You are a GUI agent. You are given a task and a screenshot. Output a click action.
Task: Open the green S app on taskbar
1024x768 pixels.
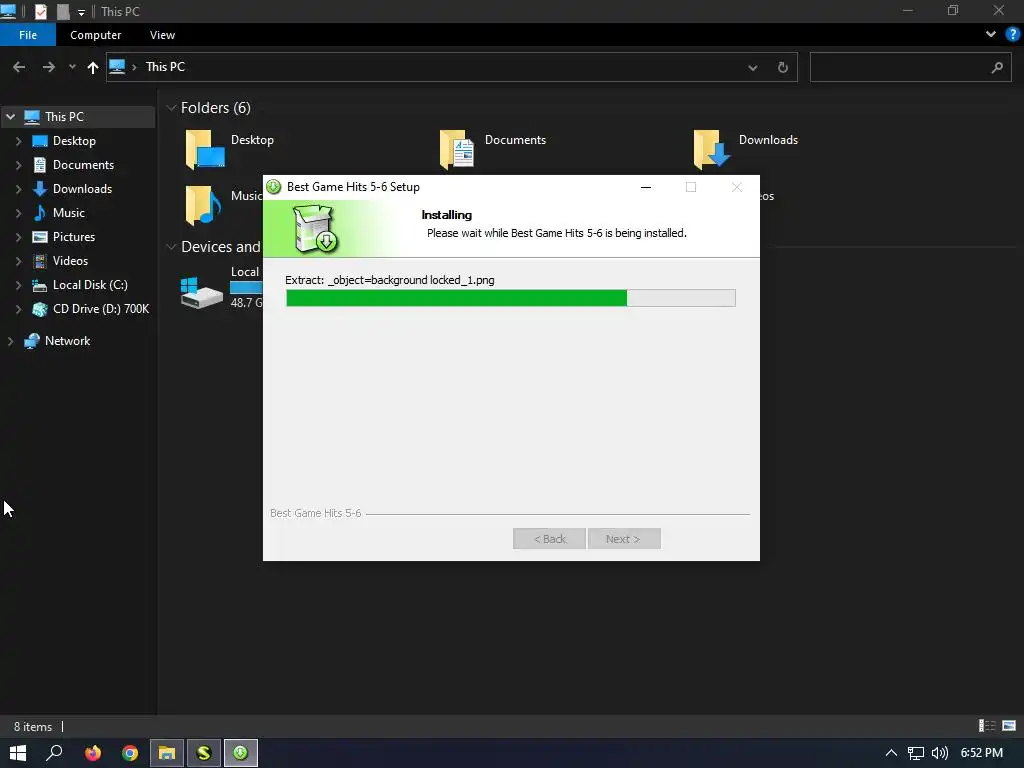pos(204,753)
